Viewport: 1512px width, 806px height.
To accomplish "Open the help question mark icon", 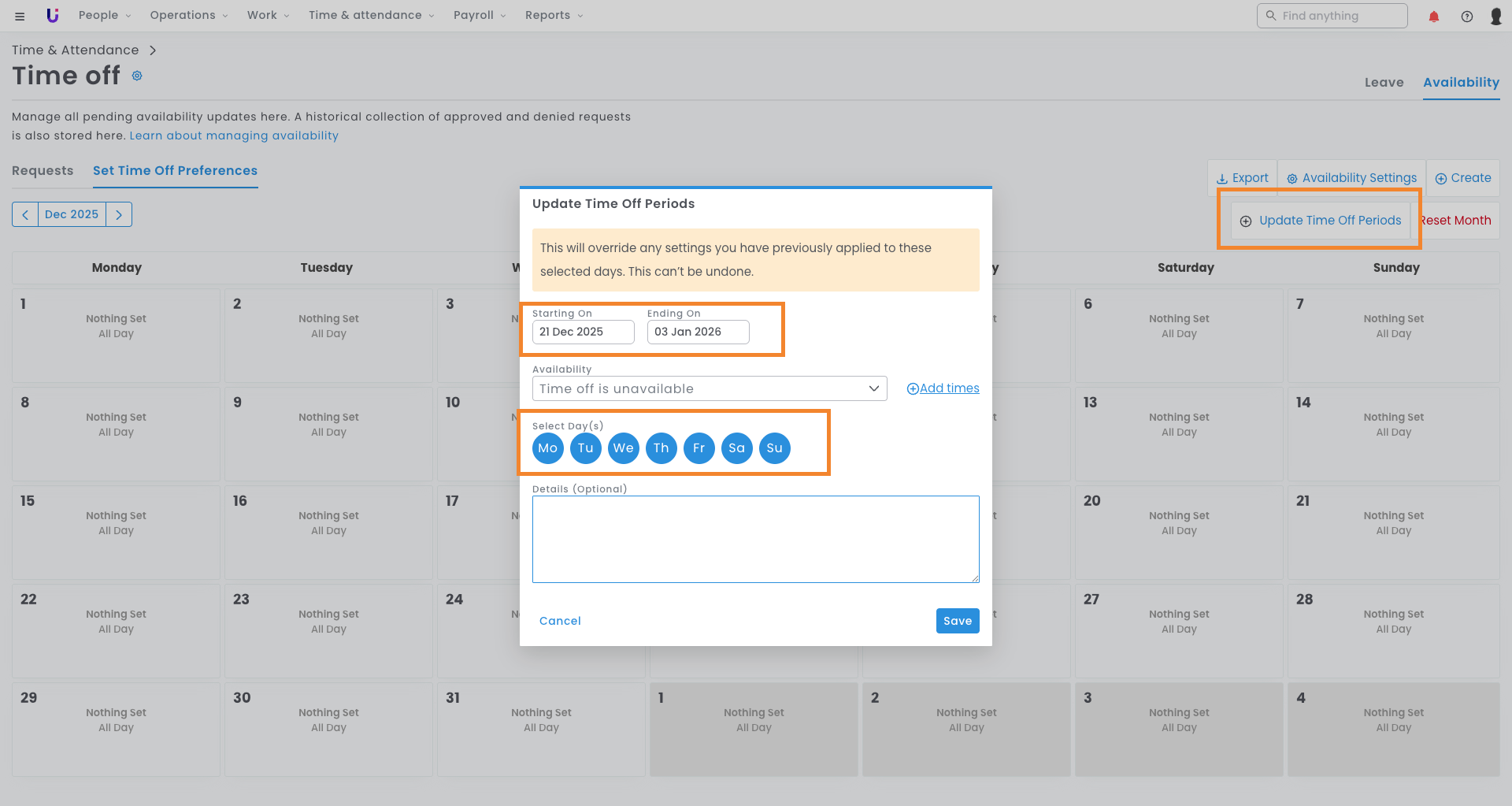I will coord(1466,17).
